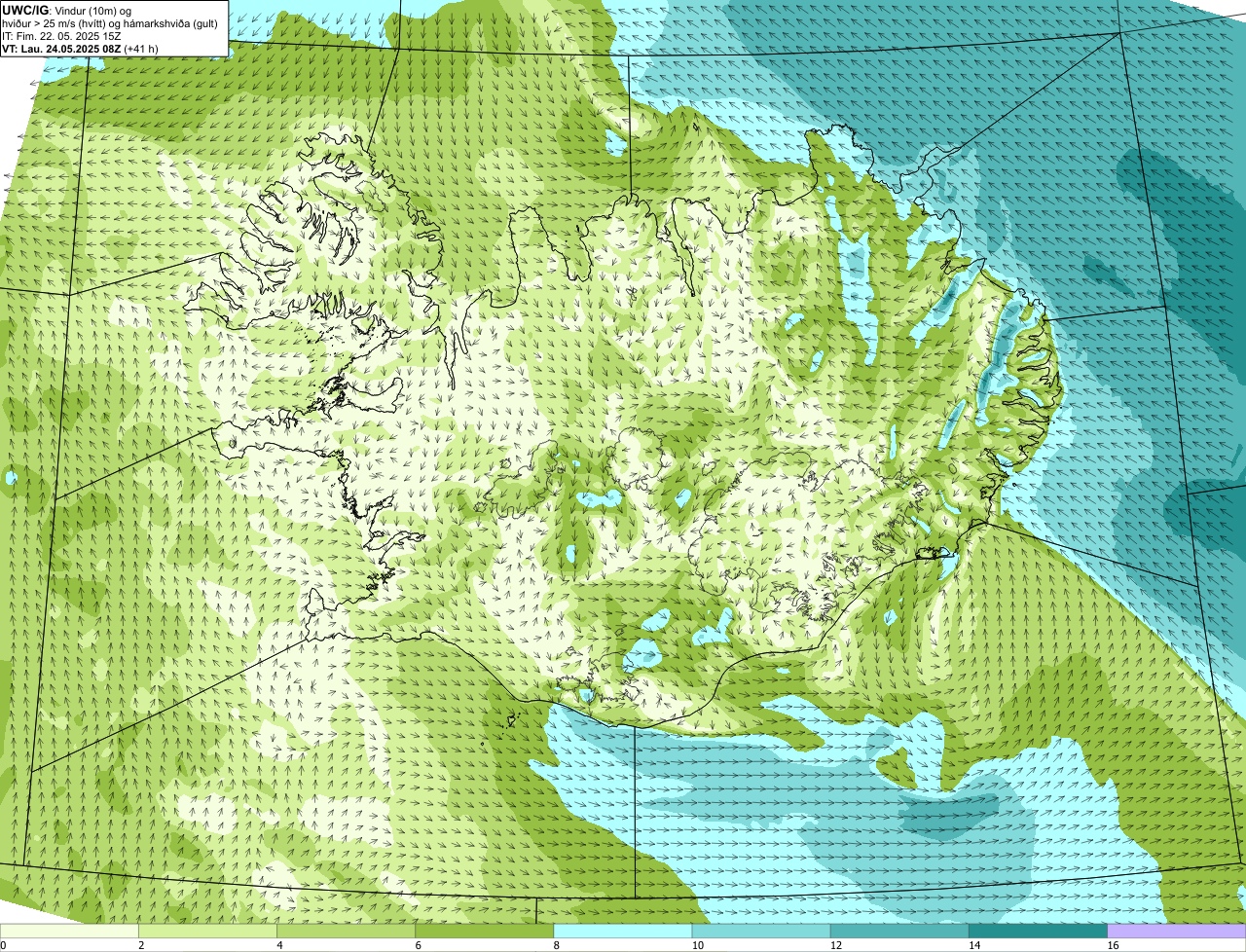Click the 'hviður > 25 m/s (hvítt)' description line

coord(110,23)
